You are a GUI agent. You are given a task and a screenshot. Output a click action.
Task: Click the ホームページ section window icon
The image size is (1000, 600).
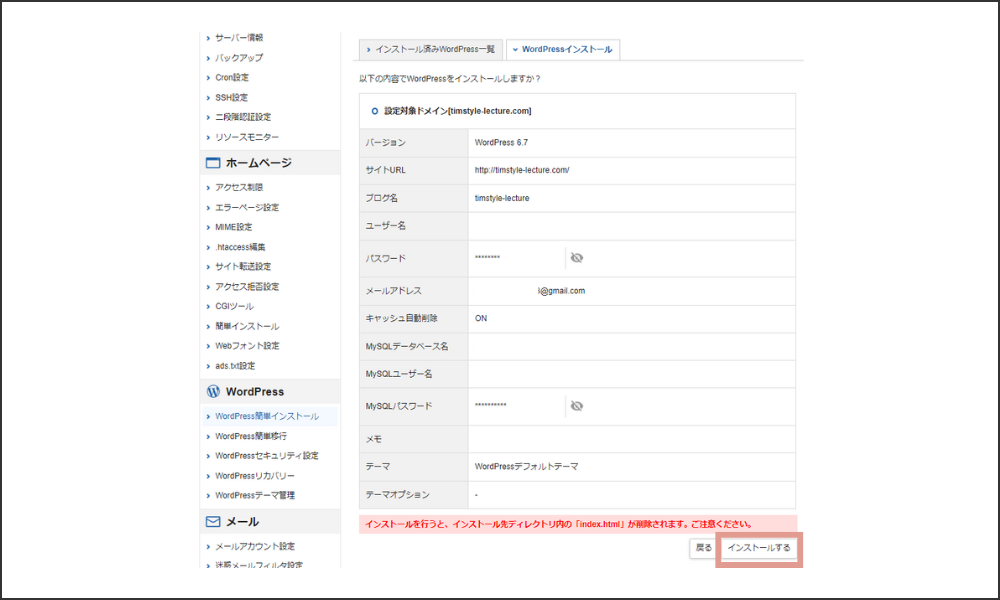point(213,163)
